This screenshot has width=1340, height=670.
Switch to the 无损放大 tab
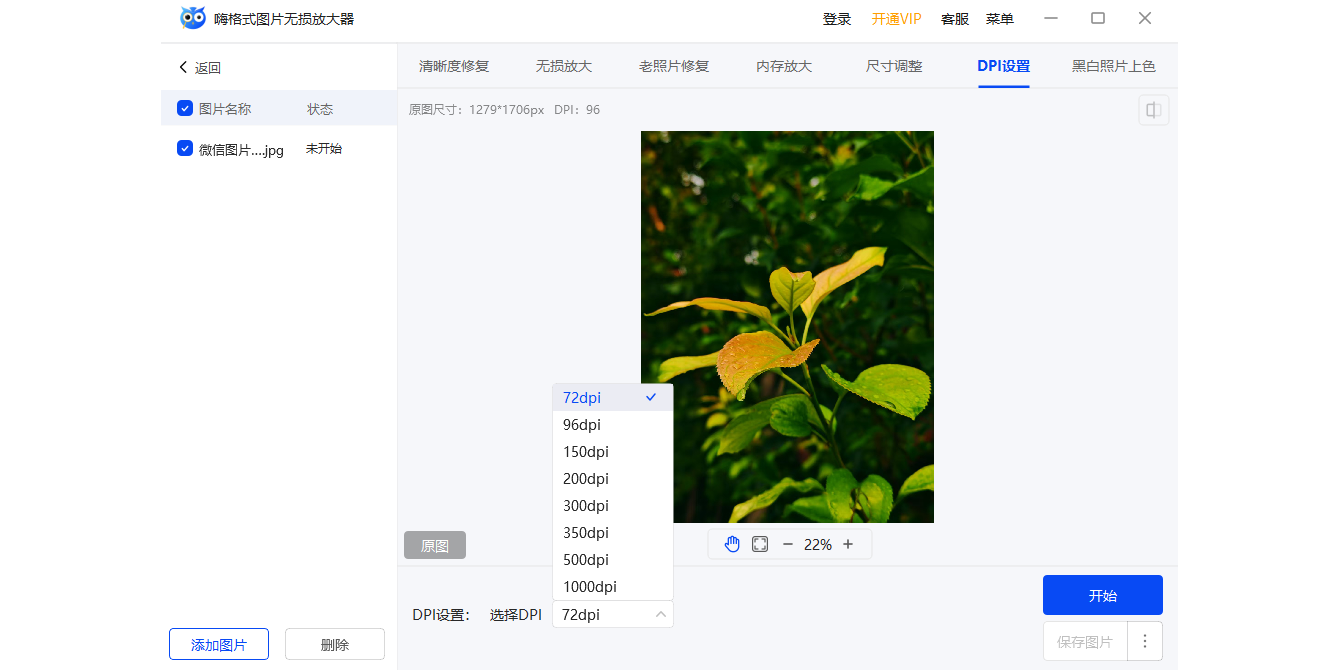pyautogui.click(x=564, y=66)
